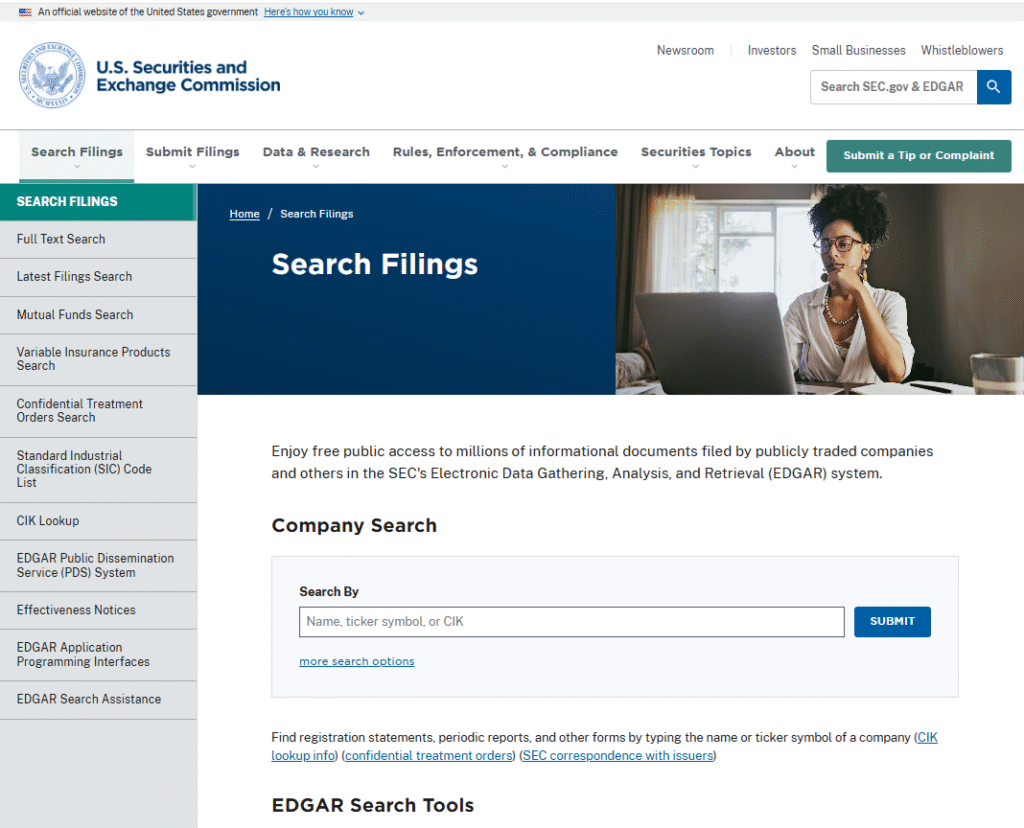The width and height of the screenshot is (1024, 828).
Task: Click 'Search Filings' breadcrumb text
Action: tap(317, 214)
